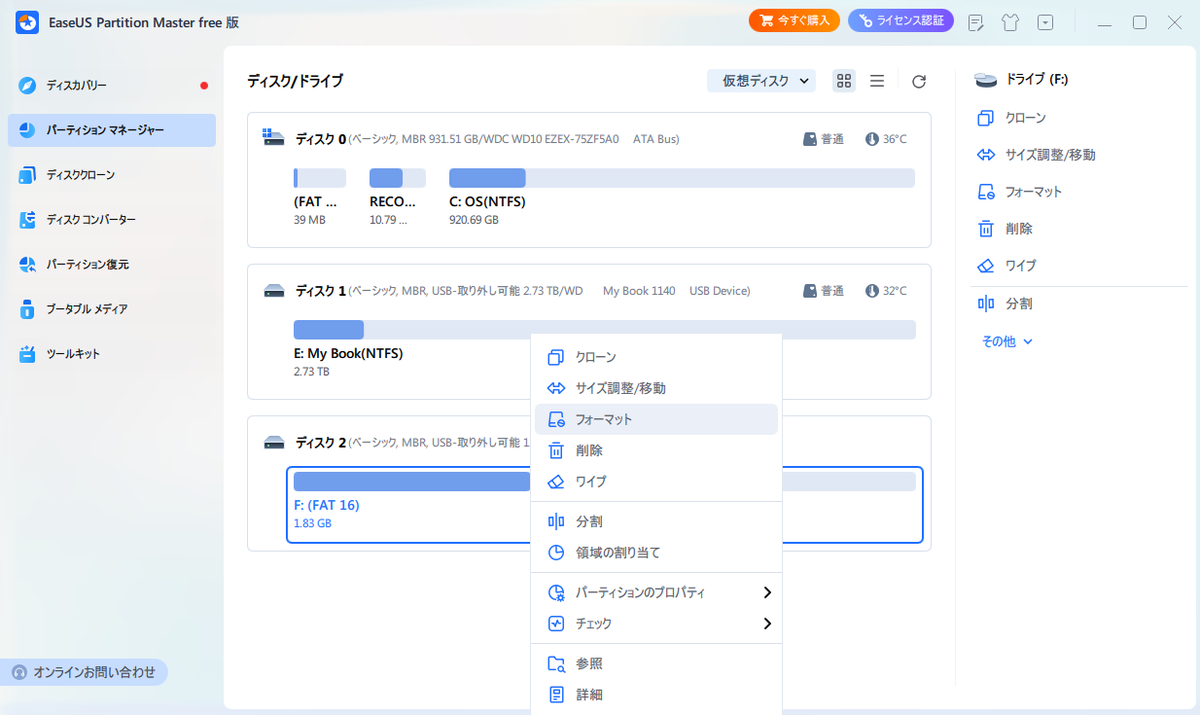Choose 詳細 in context menu
The image size is (1200, 715).
656,695
